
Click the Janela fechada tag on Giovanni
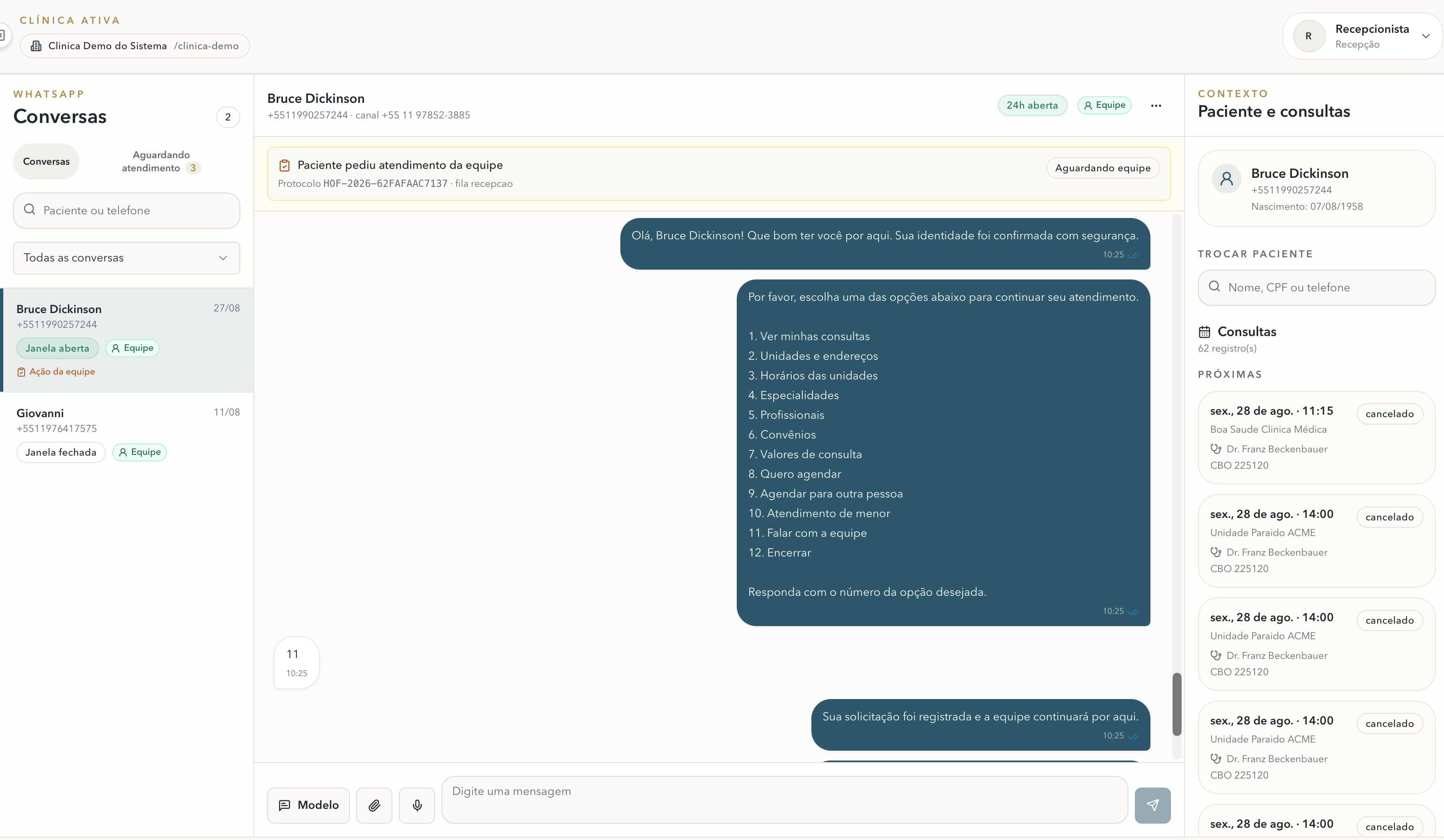click(61, 452)
